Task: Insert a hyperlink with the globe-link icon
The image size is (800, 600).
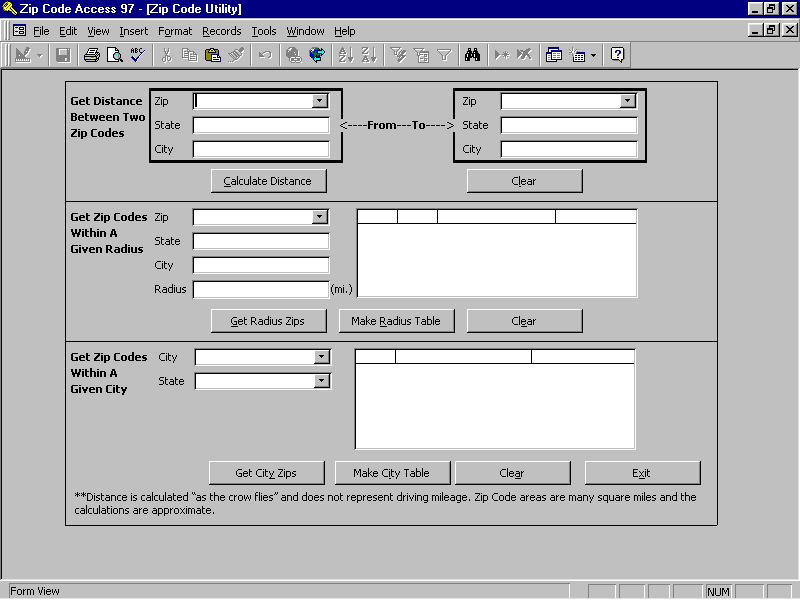Action: click(294, 55)
